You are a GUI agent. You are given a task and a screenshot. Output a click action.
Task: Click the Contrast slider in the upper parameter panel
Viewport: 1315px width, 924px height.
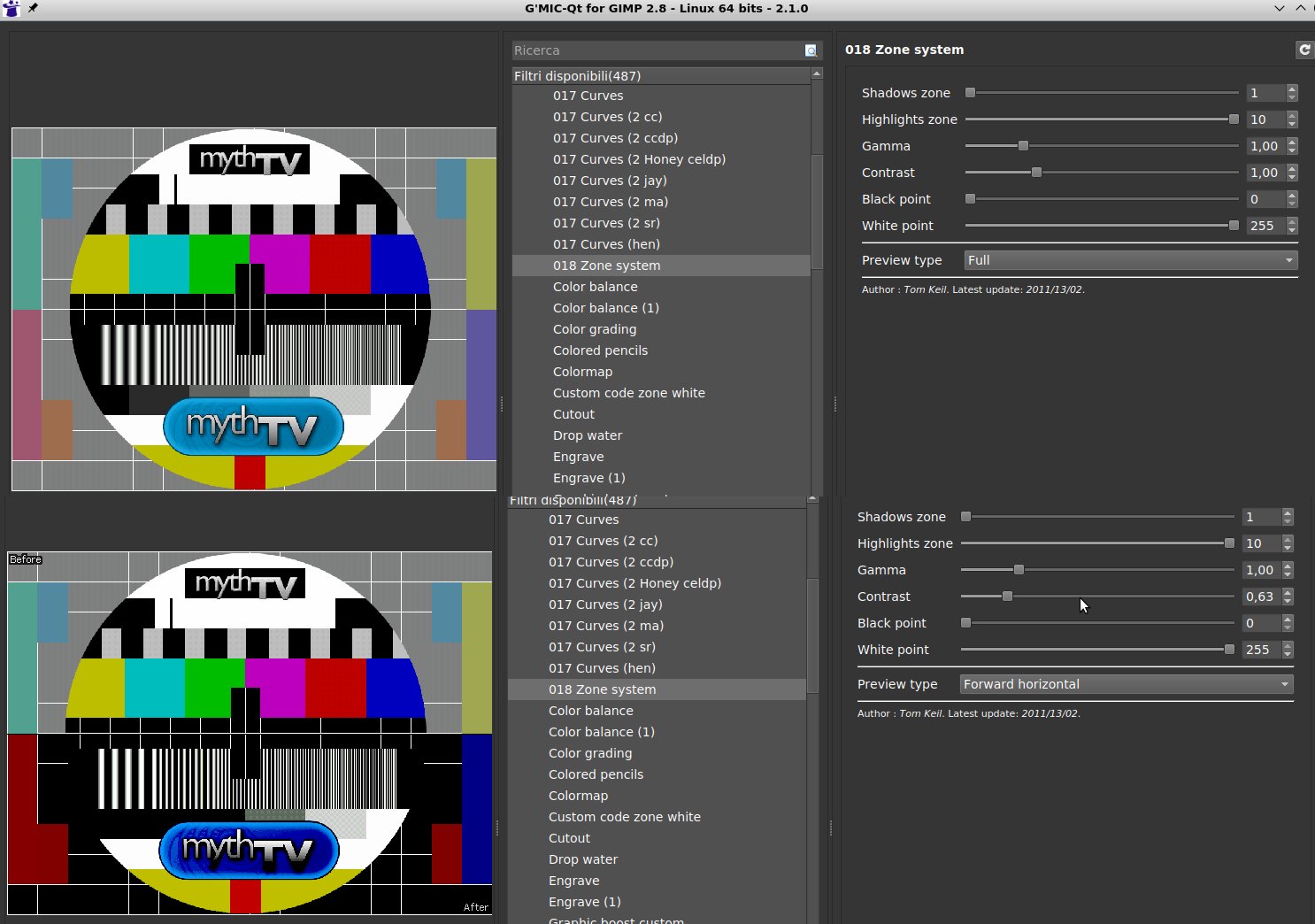coord(1102,173)
